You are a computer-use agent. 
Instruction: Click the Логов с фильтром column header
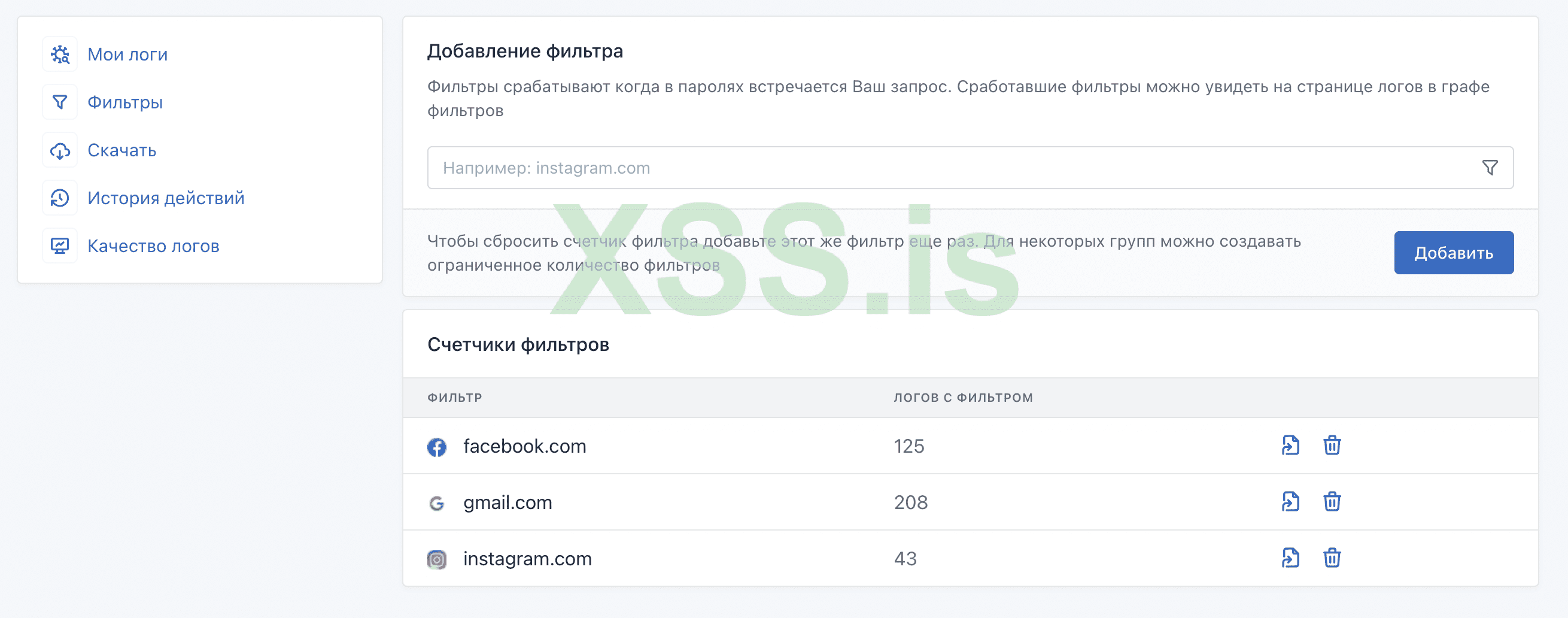(x=963, y=398)
